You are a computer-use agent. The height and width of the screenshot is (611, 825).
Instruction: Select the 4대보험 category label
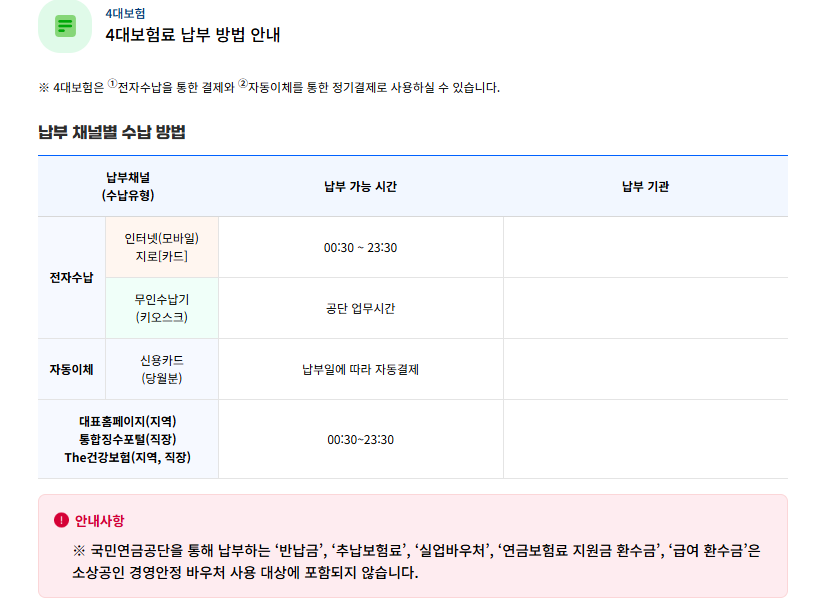point(125,14)
